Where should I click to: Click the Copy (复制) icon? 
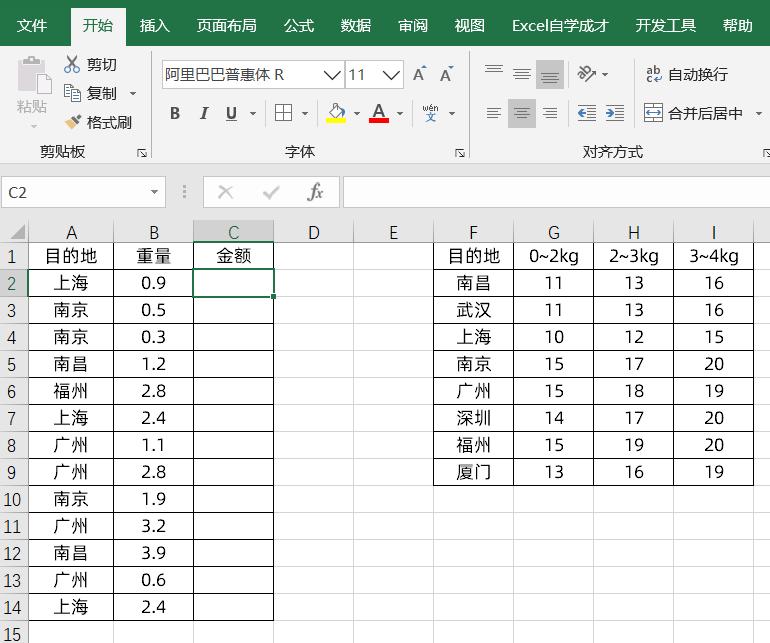[72, 93]
